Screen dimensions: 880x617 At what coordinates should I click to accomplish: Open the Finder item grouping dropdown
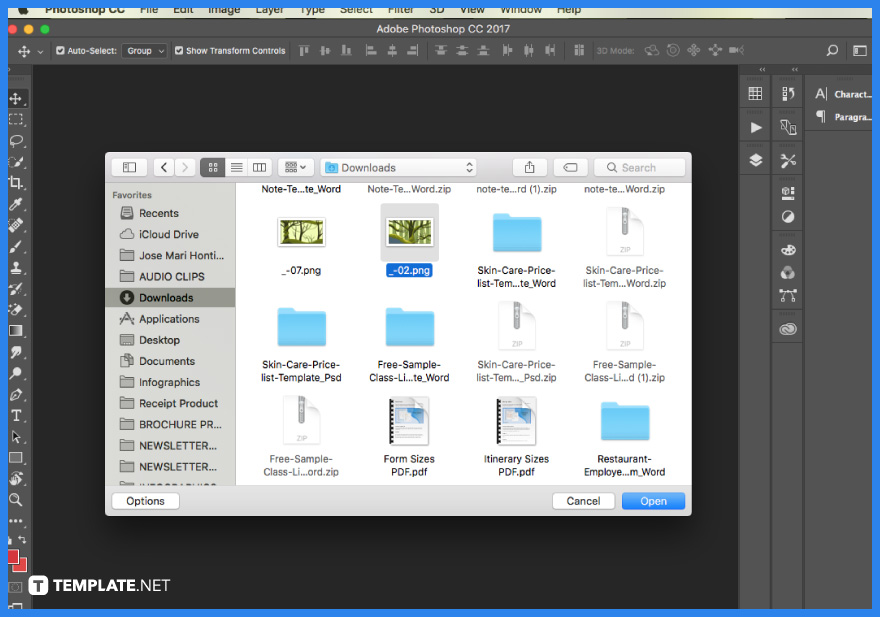click(x=293, y=167)
